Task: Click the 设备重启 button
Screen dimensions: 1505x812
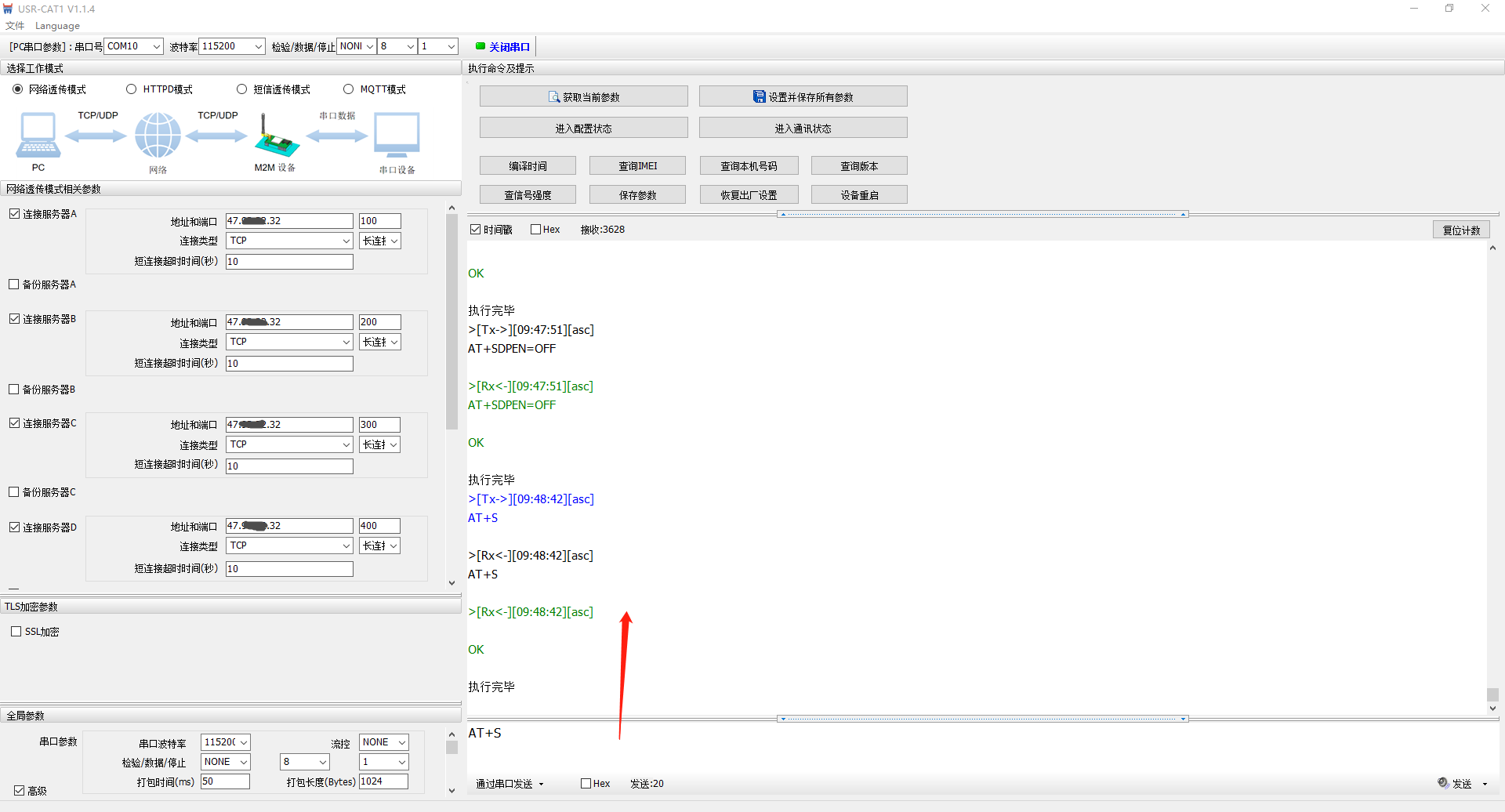Action: coord(859,194)
